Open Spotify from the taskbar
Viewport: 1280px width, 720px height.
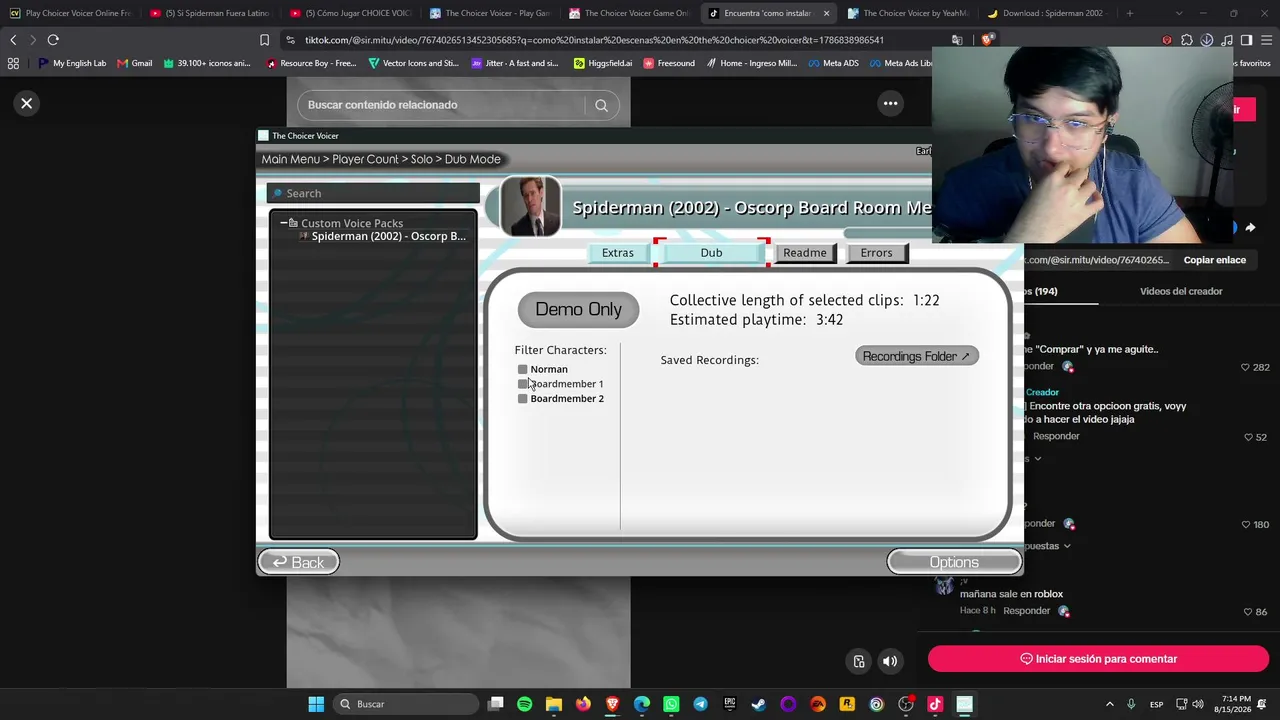pos(525,704)
